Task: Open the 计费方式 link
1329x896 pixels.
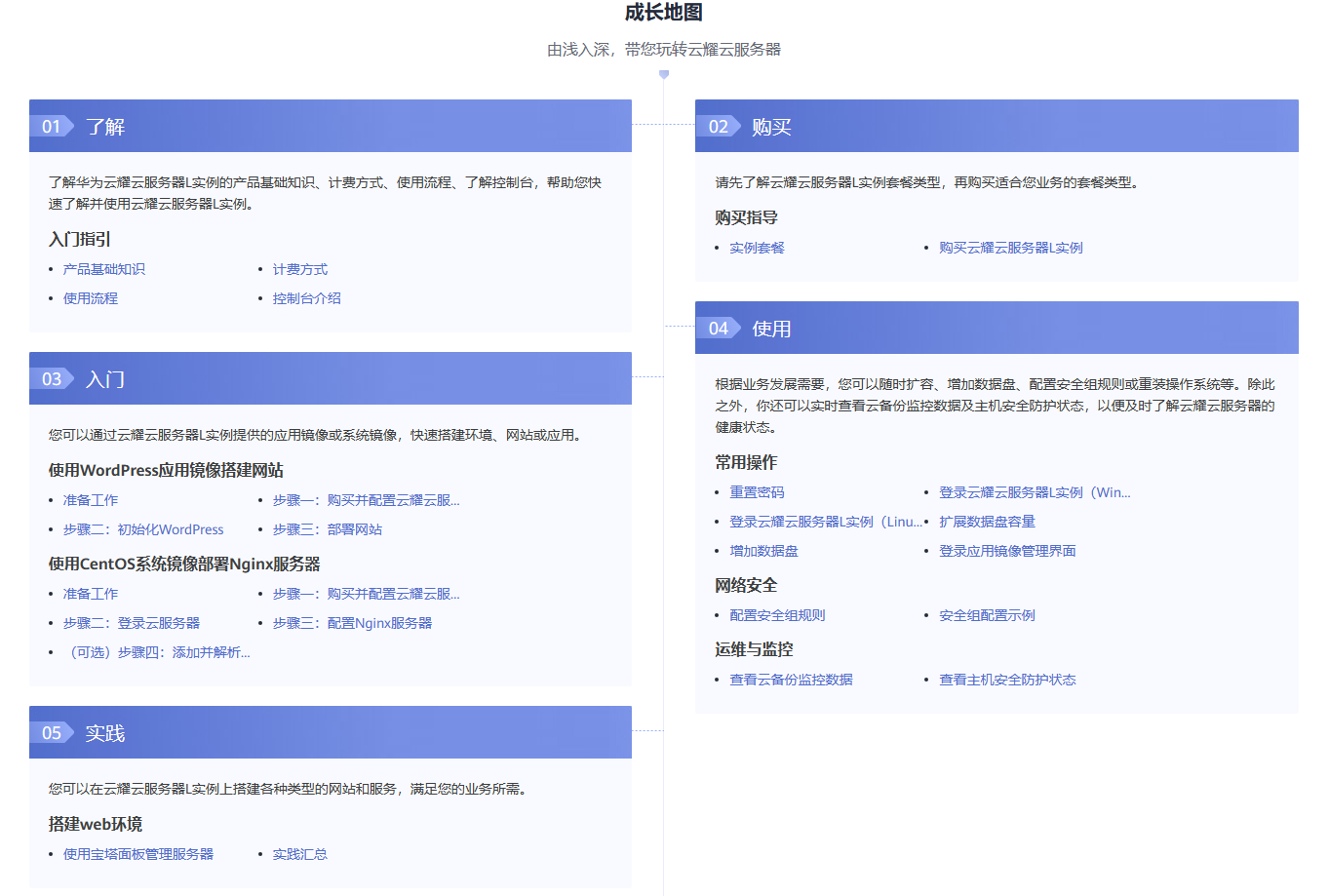Action: point(300,269)
